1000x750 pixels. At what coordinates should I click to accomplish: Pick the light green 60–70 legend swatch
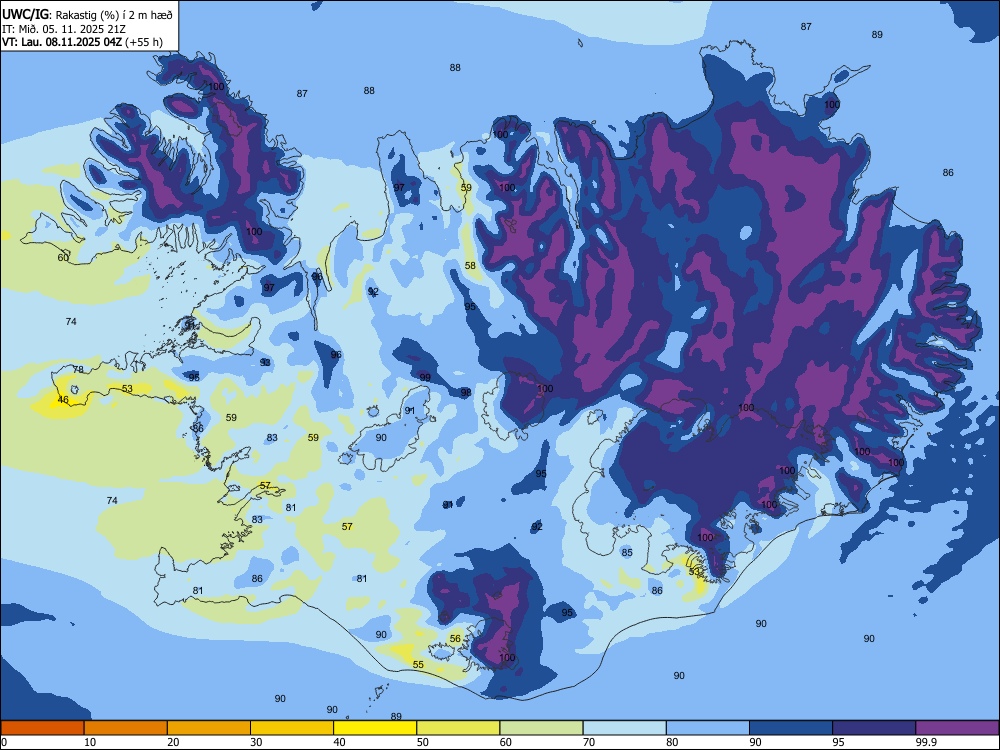pyautogui.click(x=541, y=728)
